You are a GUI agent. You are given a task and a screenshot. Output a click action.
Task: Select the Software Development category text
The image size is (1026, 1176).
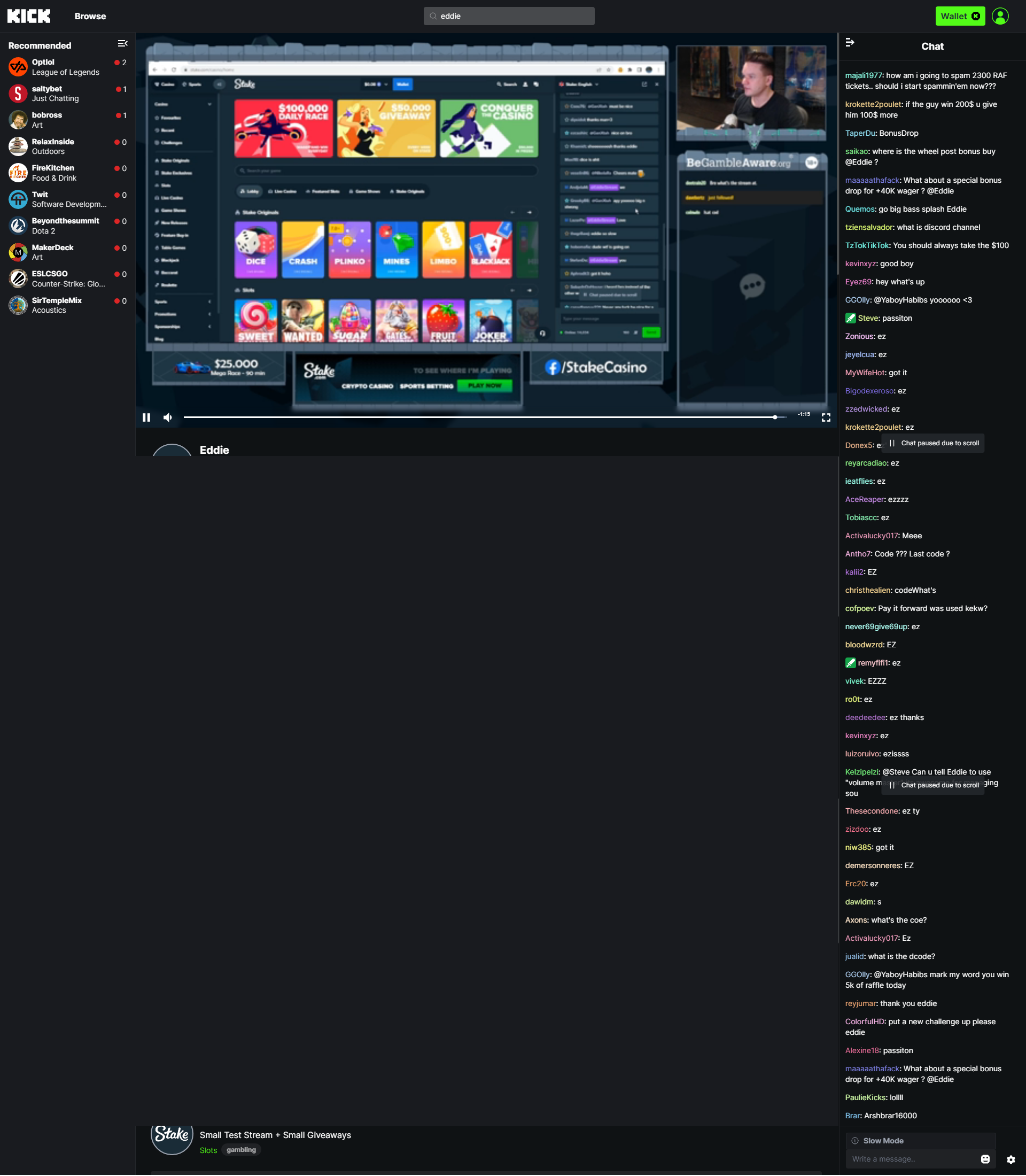click(x=69, y=205)
